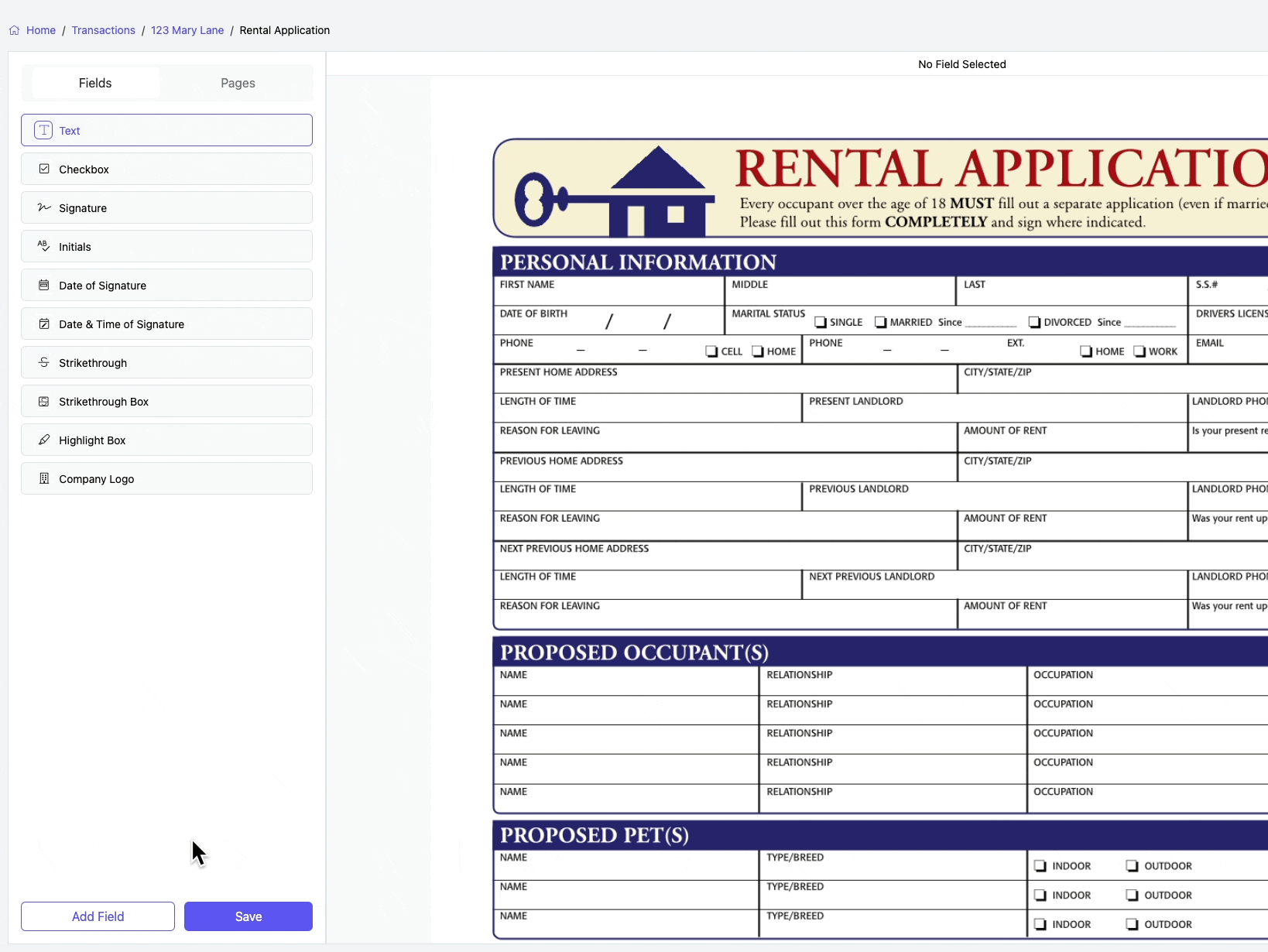
Task: Click the DATE OF BIRTH cell
Action: pyautogui.click(x=608, y=320)
